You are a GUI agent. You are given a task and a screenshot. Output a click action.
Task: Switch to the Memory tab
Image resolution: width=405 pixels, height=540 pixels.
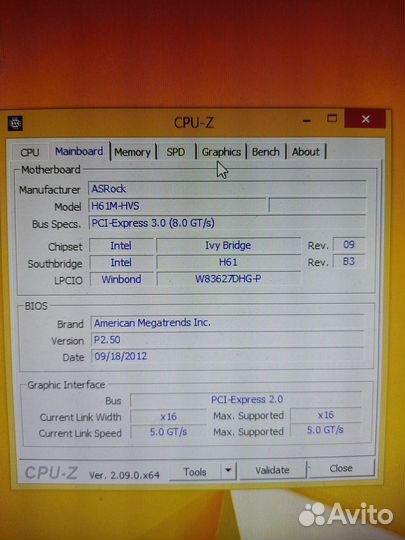[x=133, y=152]
